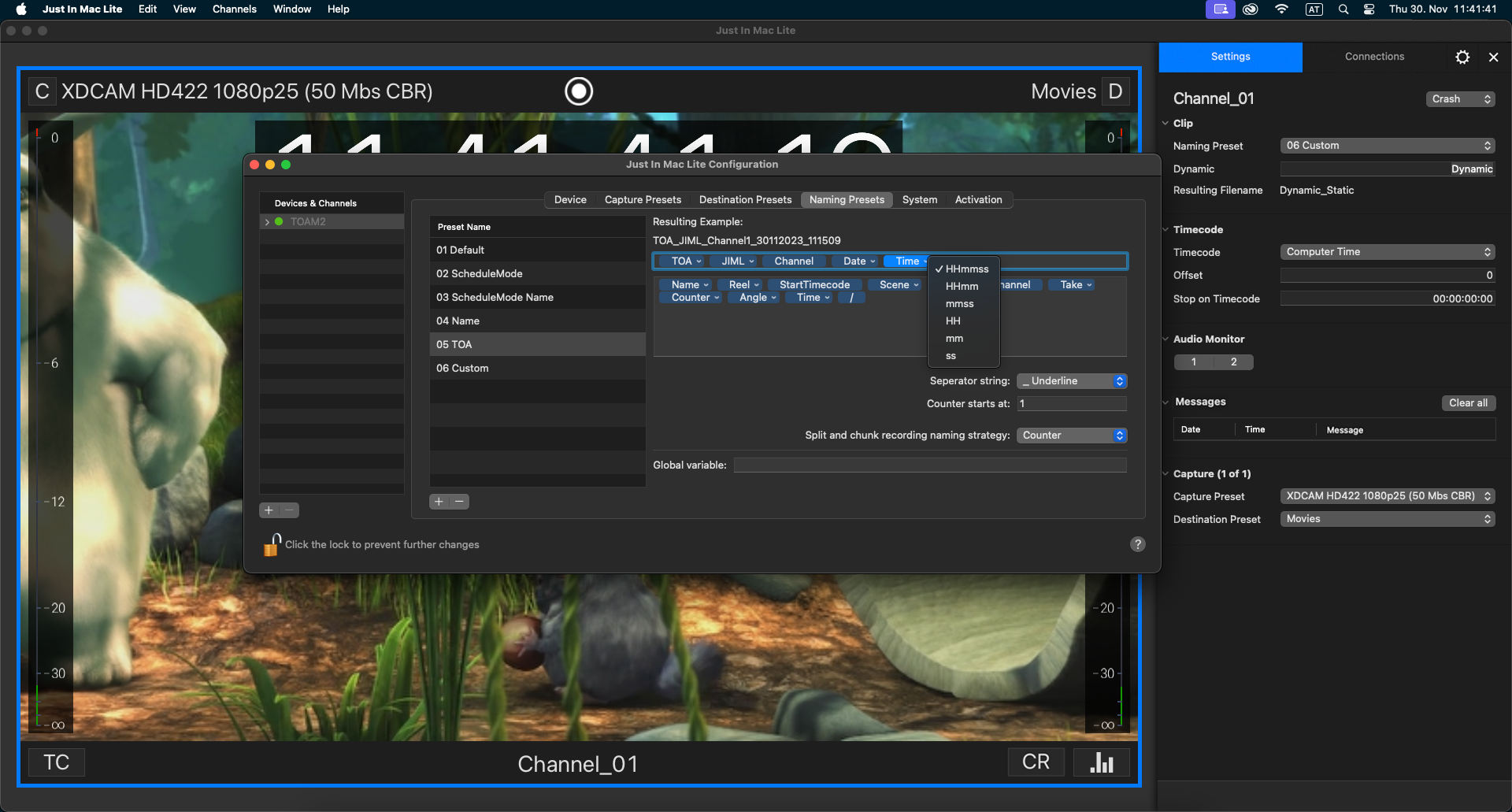Click the Scene token in available tokens
Viewport: 1512px width, 812px height.
coord(895,285)
